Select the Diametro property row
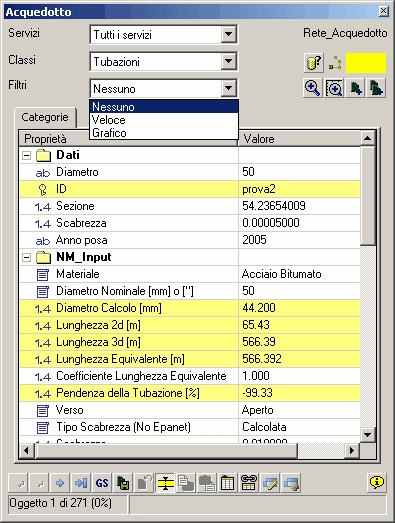Image resolution: width=395 pixels, height=523 pixels. tap(189, 172)
